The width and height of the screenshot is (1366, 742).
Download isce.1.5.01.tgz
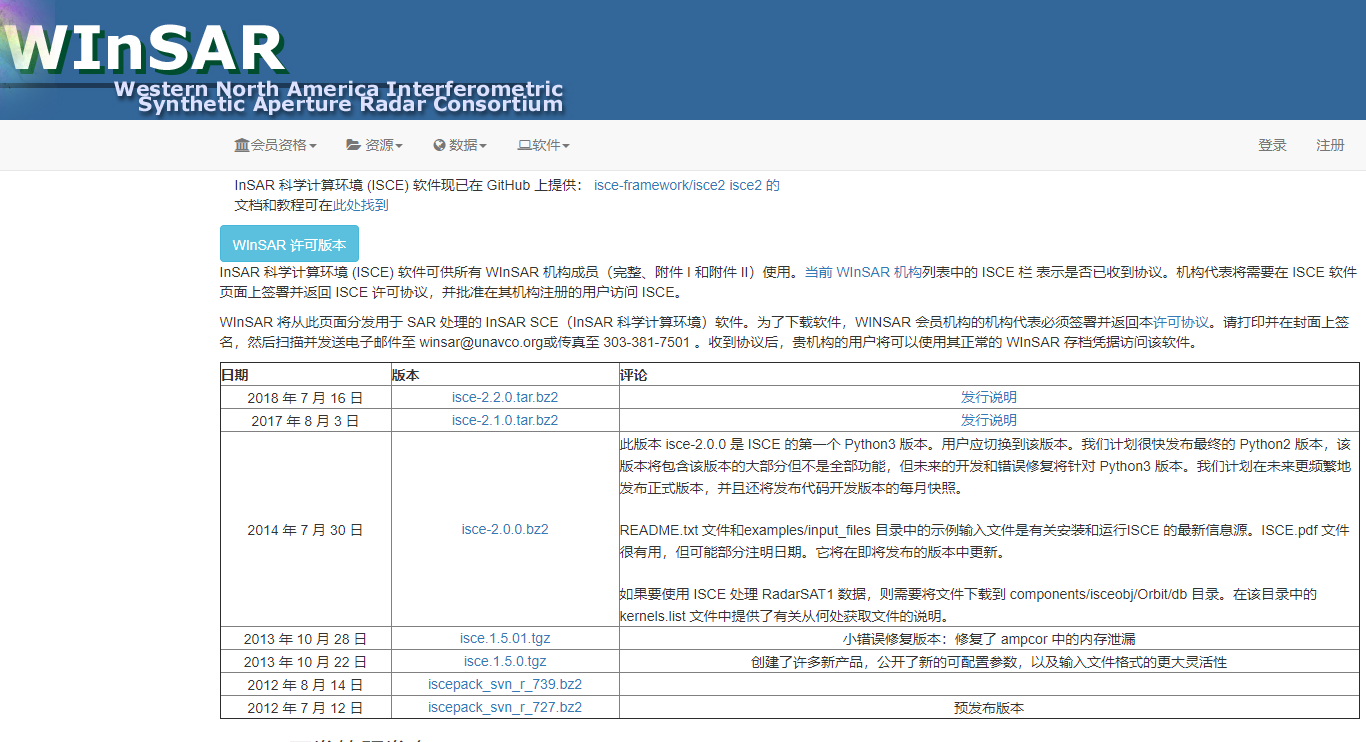[505, 638]
